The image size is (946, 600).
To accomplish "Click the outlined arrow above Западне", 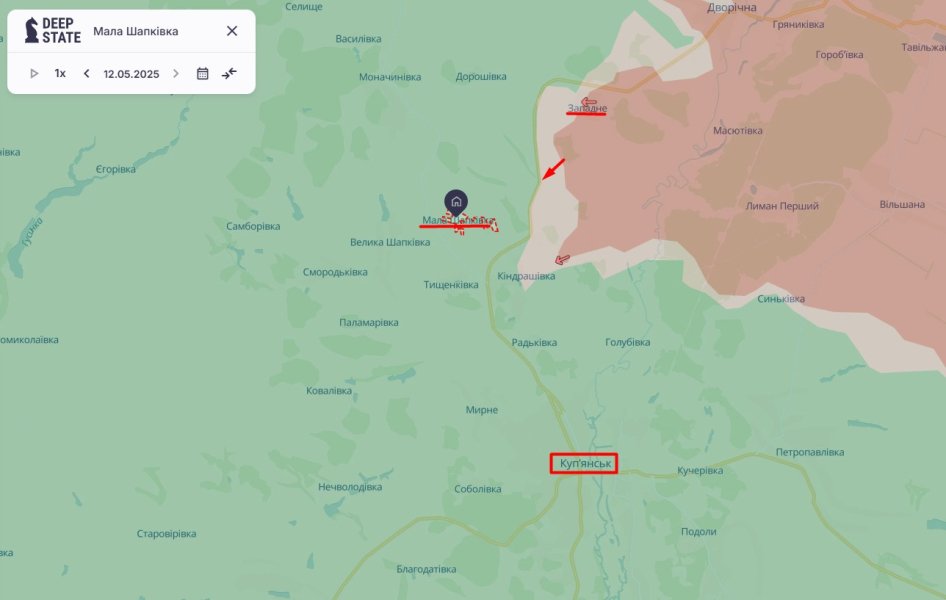I will (588, 101).
